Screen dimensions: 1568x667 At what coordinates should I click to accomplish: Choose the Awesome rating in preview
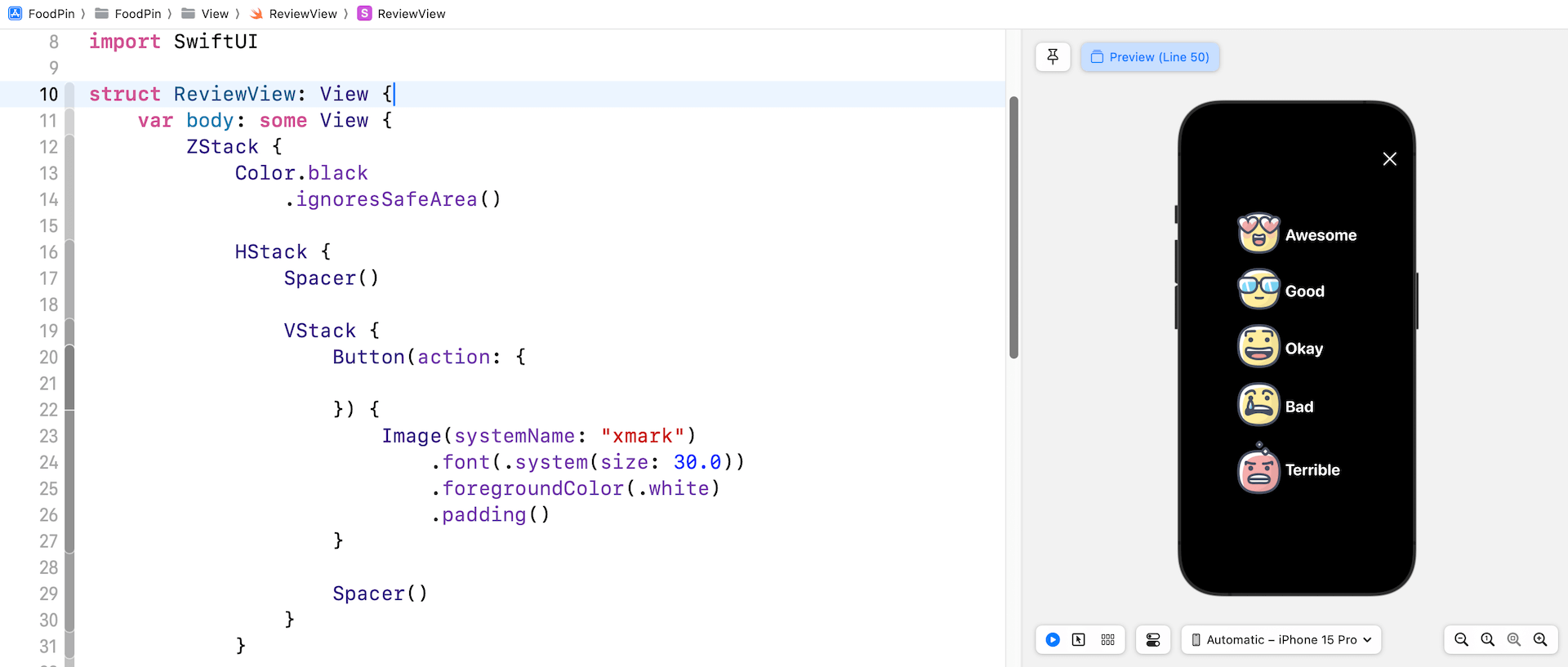click(1297, 234)
